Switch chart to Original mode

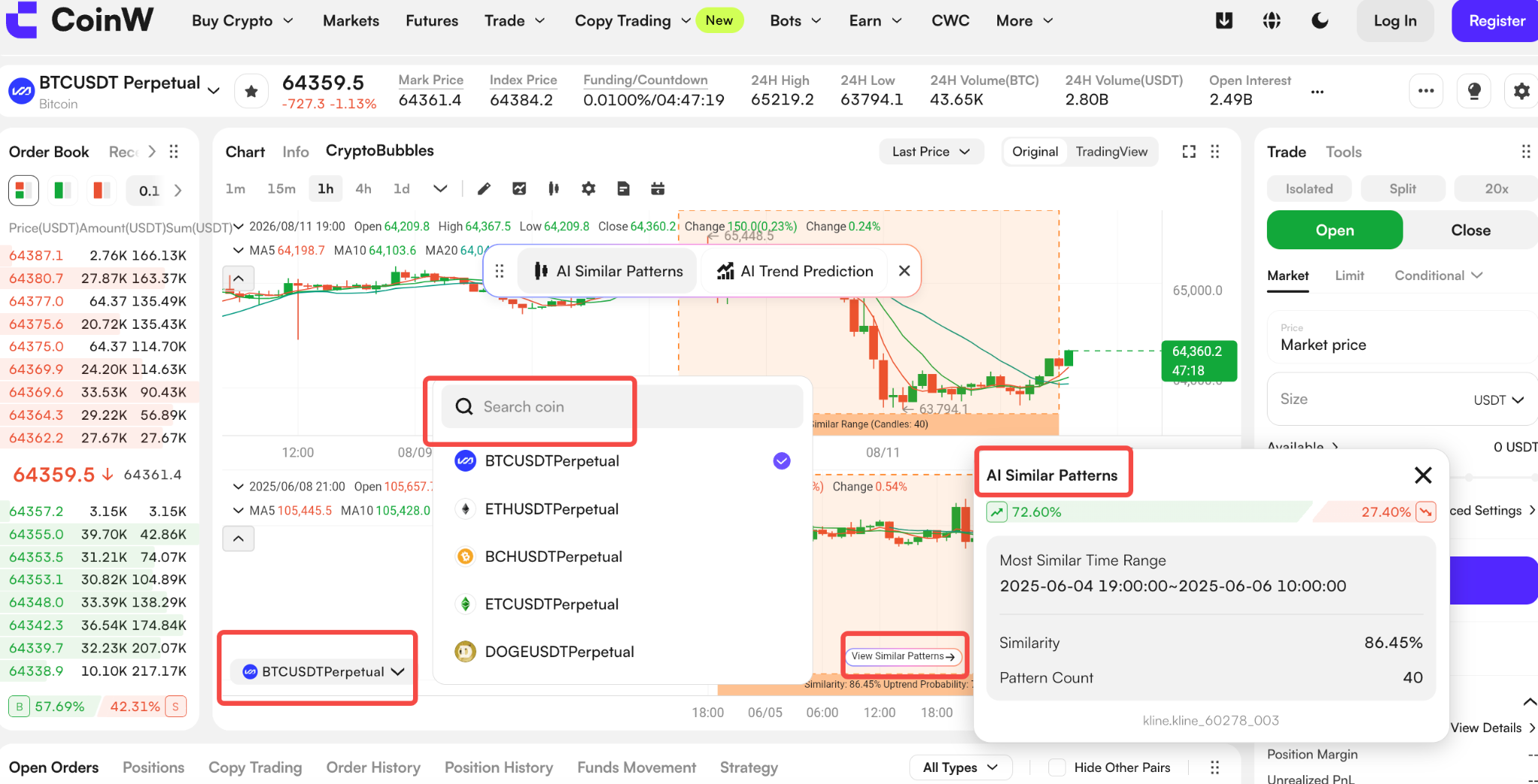click(x=1035, y=152)
